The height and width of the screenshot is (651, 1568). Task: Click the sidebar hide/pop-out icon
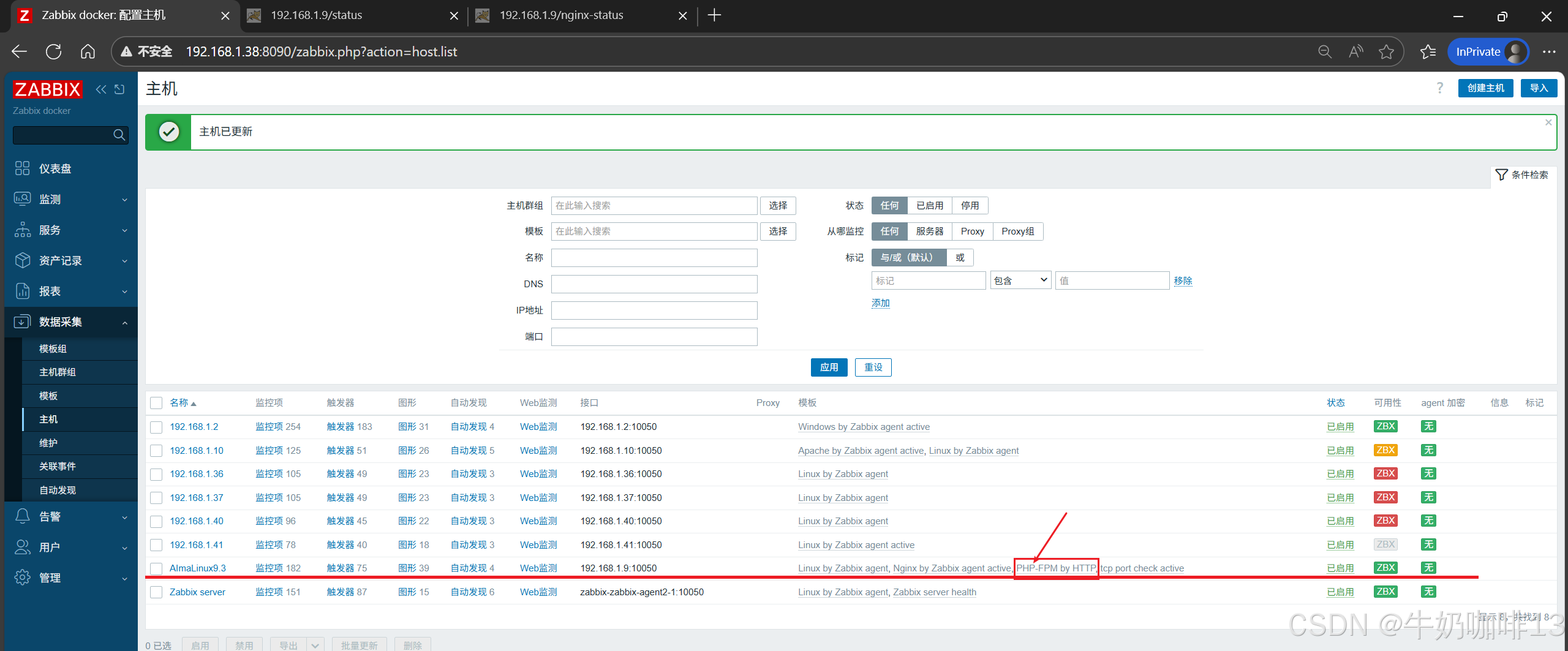(119, 89)
